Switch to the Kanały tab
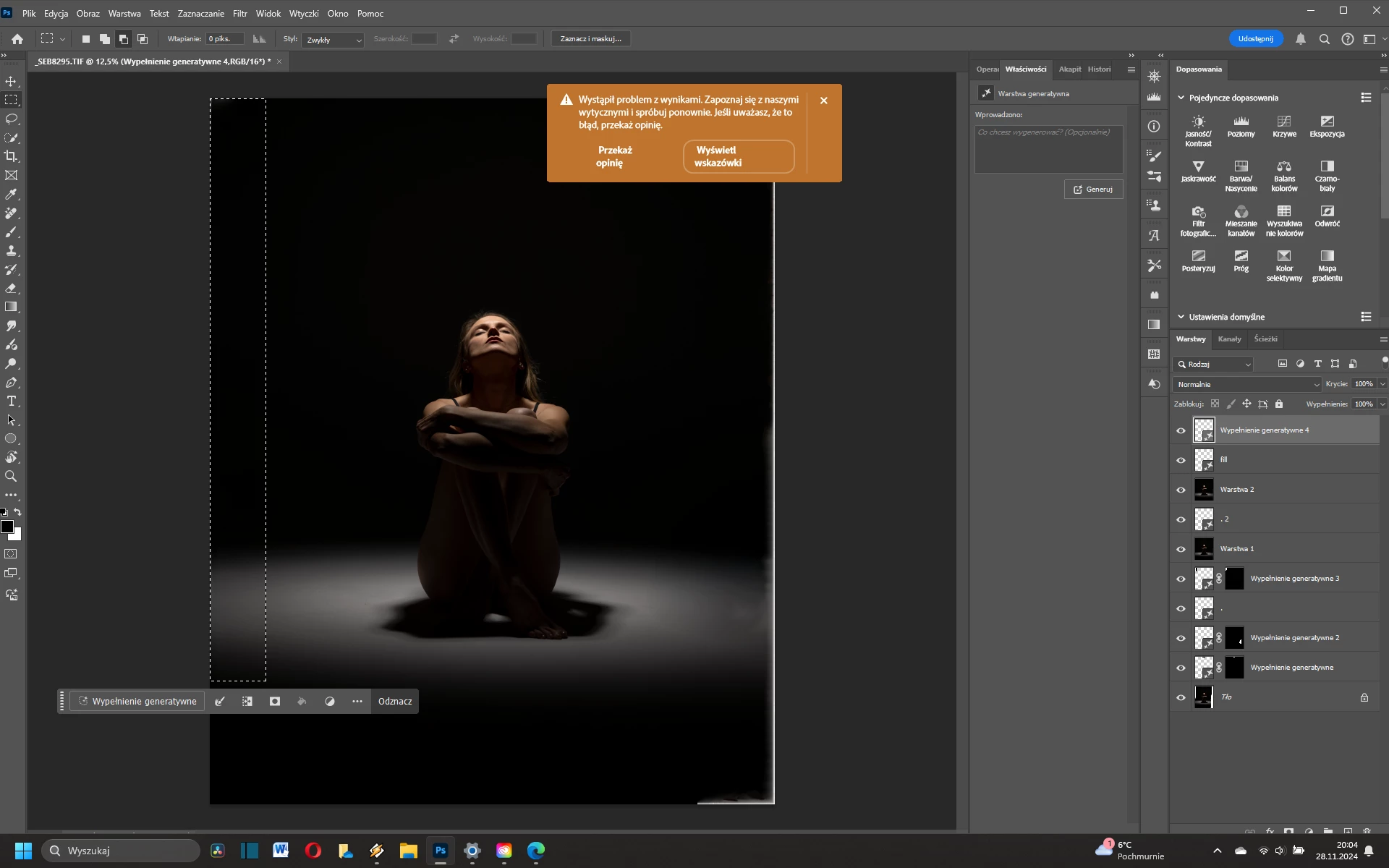The height and width of the screenshot is (868, 1389). 1229,339
